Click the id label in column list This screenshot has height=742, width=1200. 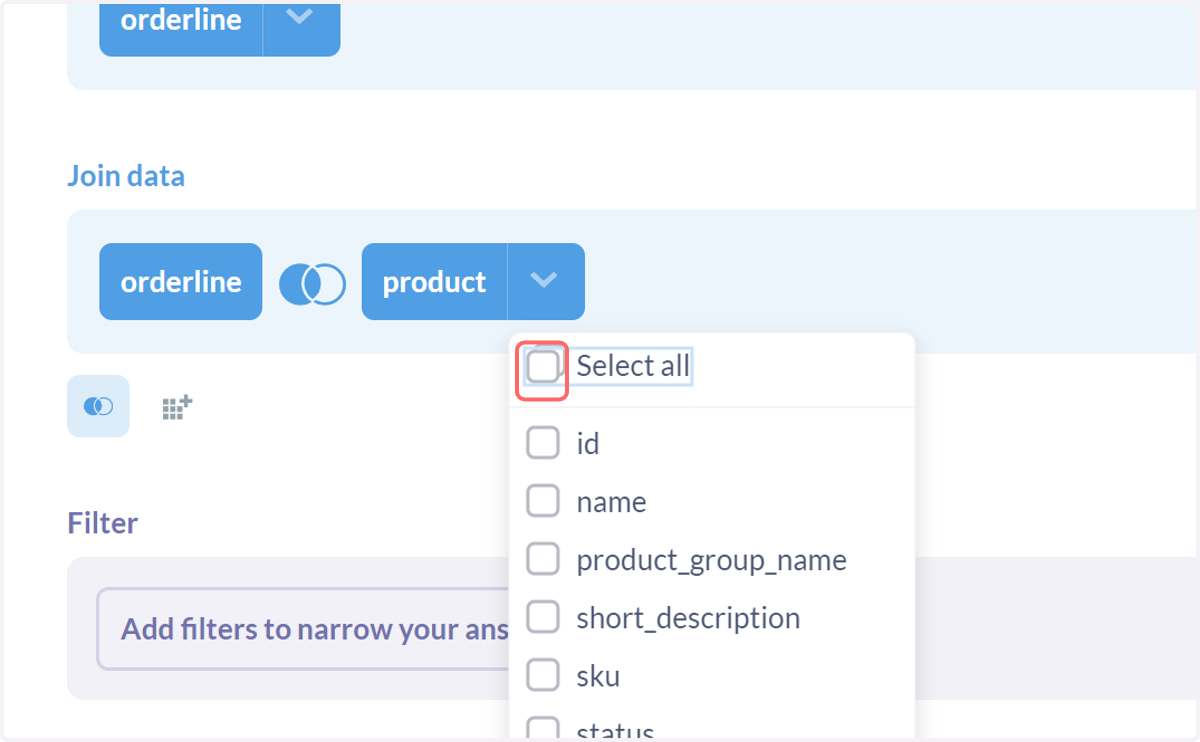coord(588,443)
